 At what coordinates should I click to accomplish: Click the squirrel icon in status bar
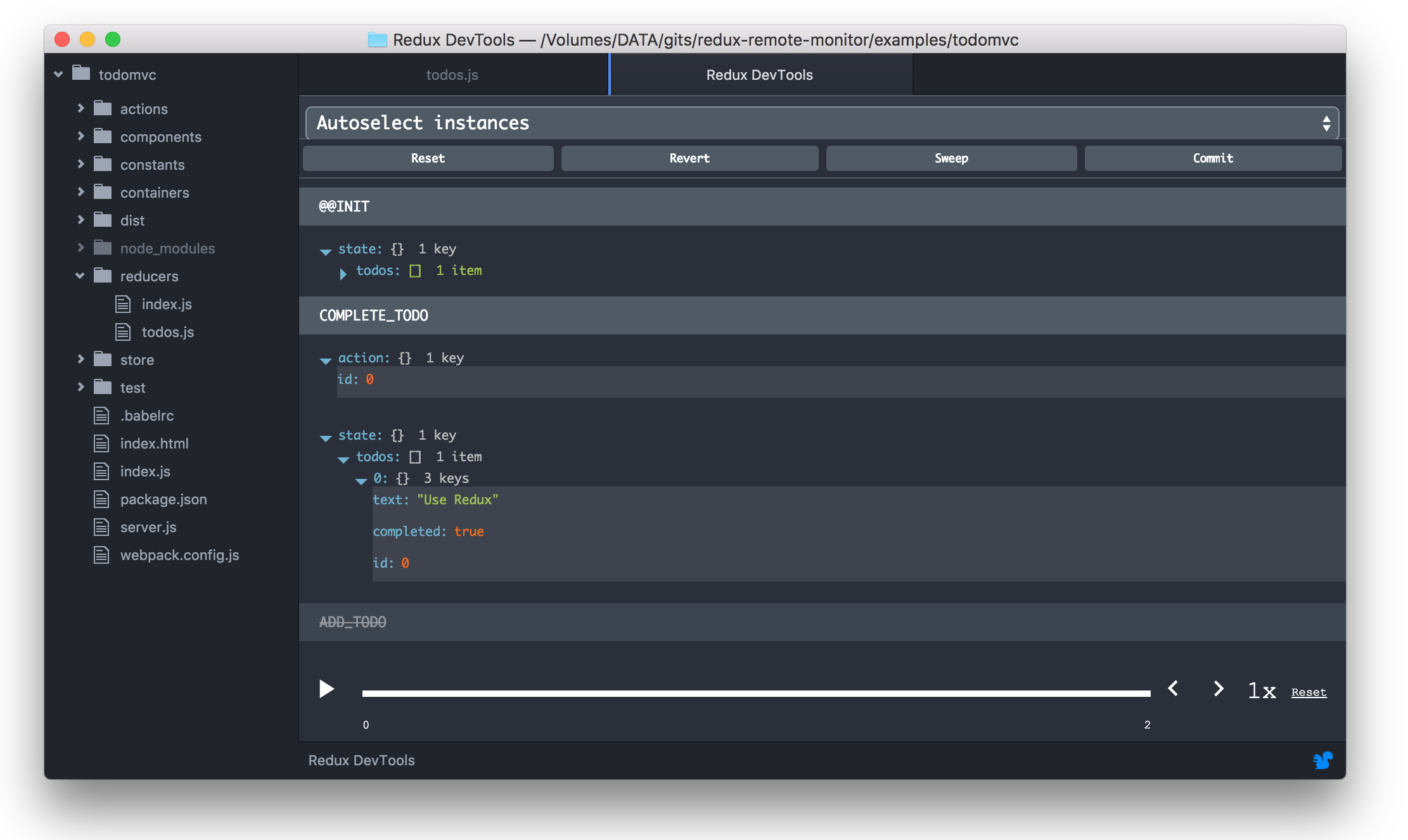pyautogui.click(x=1322, y=760)
